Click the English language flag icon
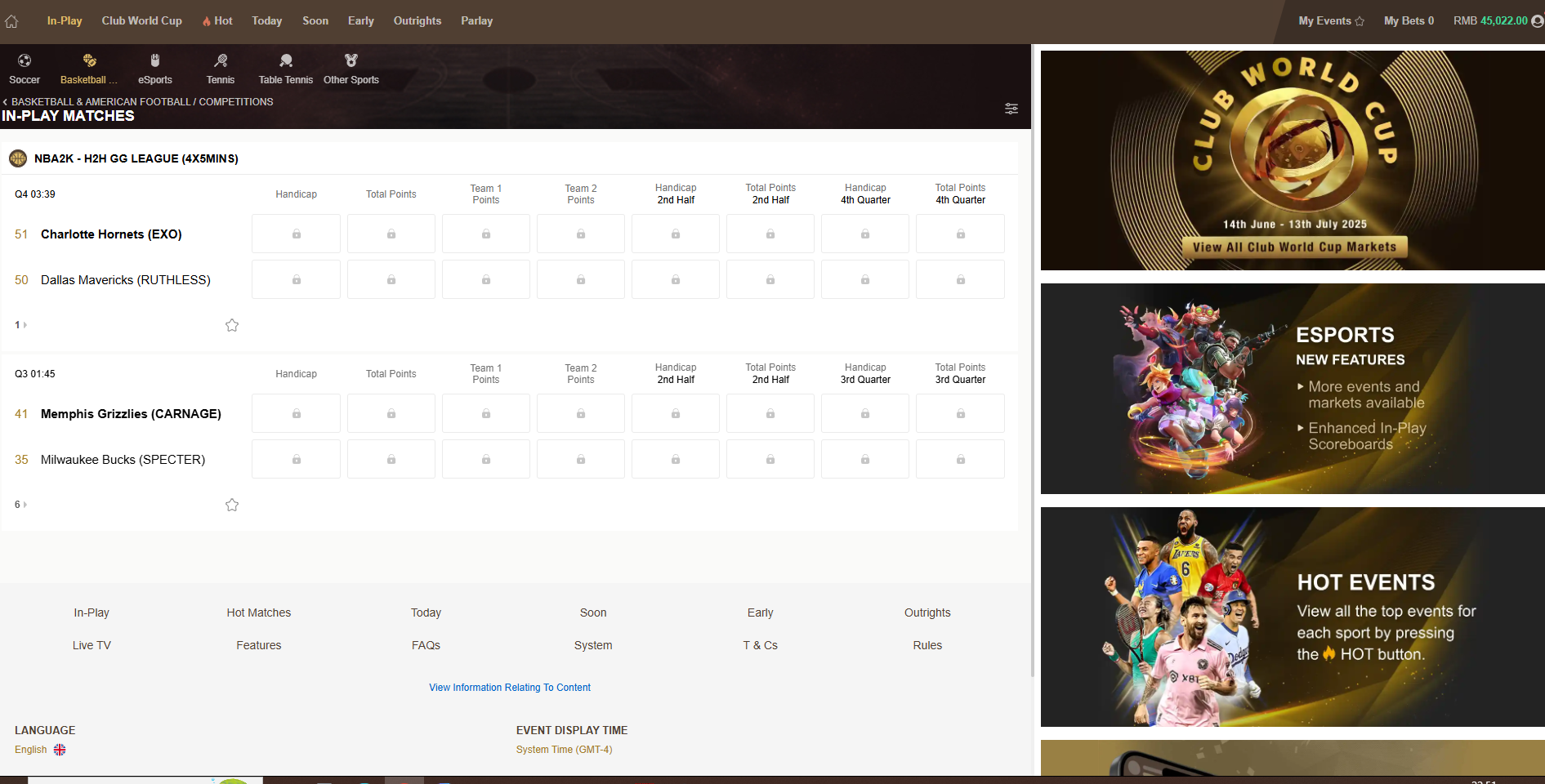This screenshot has height=784, width=1545. pyautogui.click(x=60, y=750)
